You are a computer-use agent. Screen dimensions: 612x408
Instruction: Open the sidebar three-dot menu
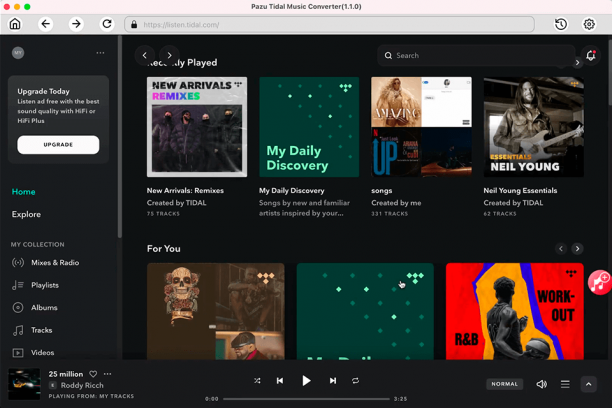click(100, 53)
